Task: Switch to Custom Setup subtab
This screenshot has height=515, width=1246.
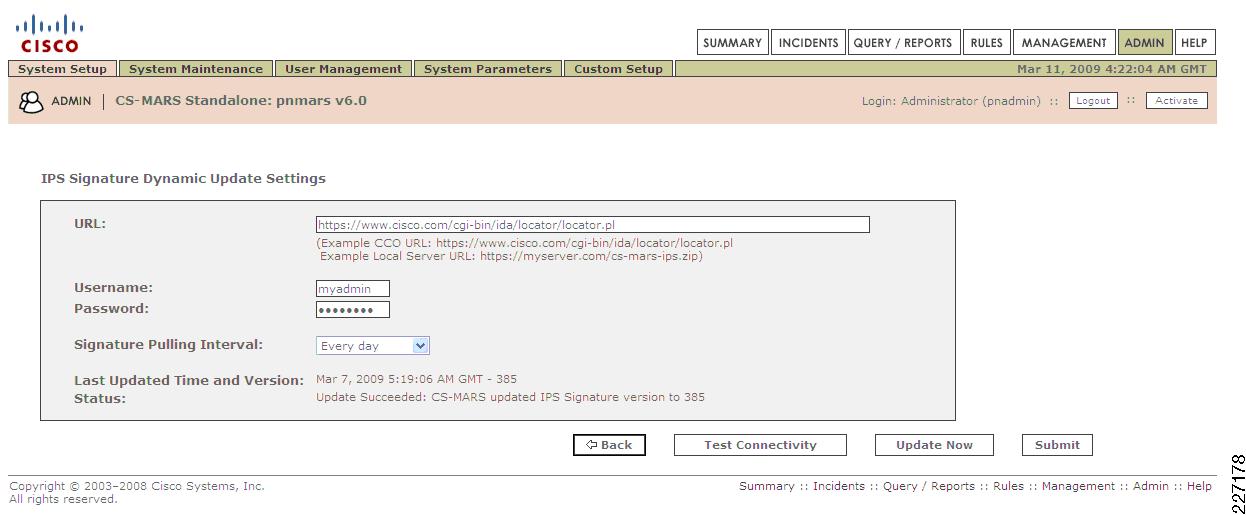Action: 618,69
